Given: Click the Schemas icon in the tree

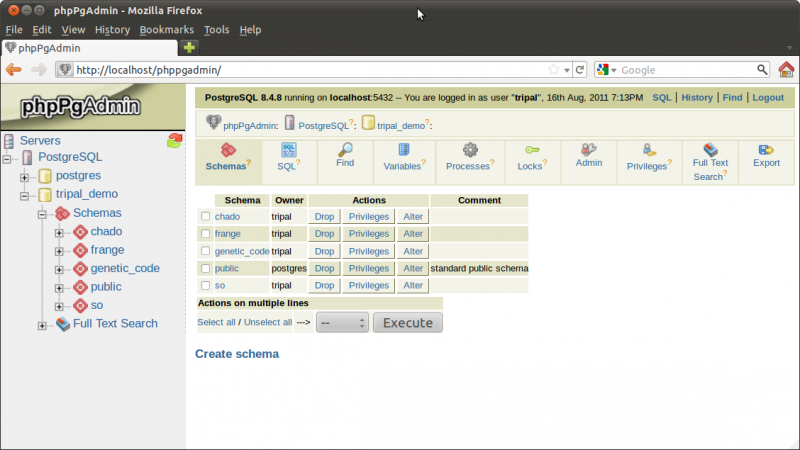Looking at the screenshot, I should [x=62, y=213].
